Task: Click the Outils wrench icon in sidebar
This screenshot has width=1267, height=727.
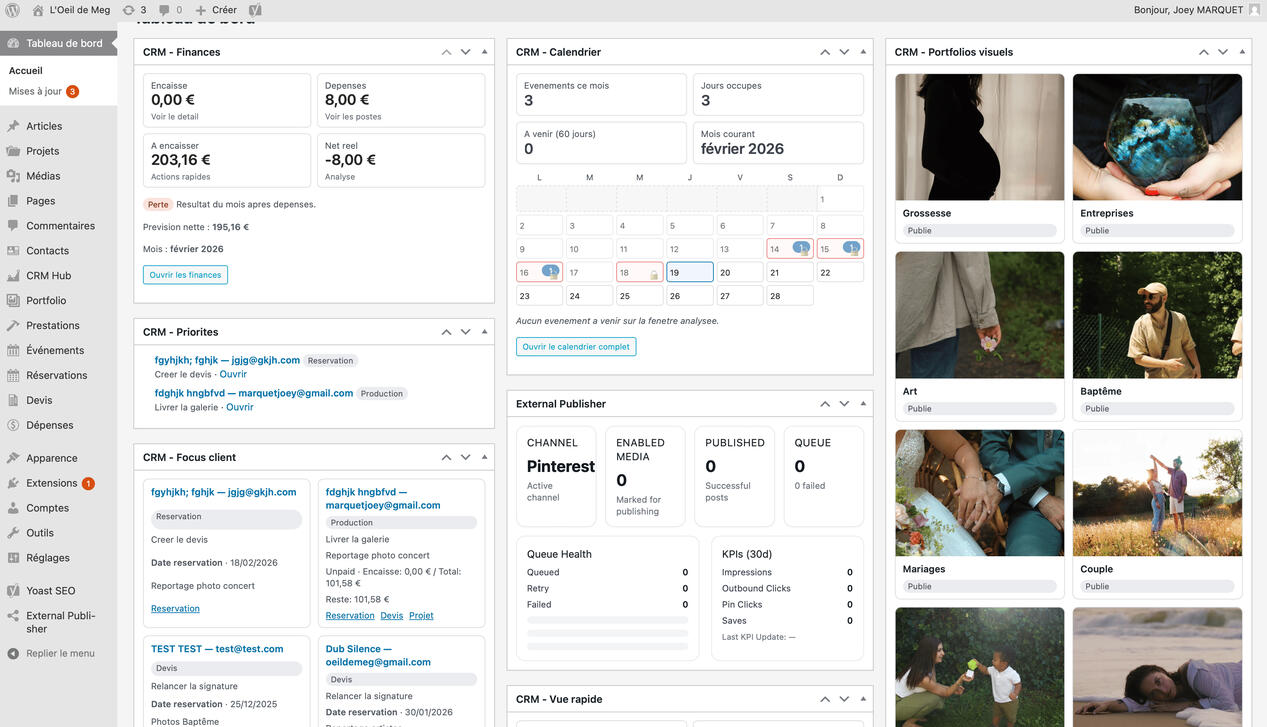Action: [13, 533]
